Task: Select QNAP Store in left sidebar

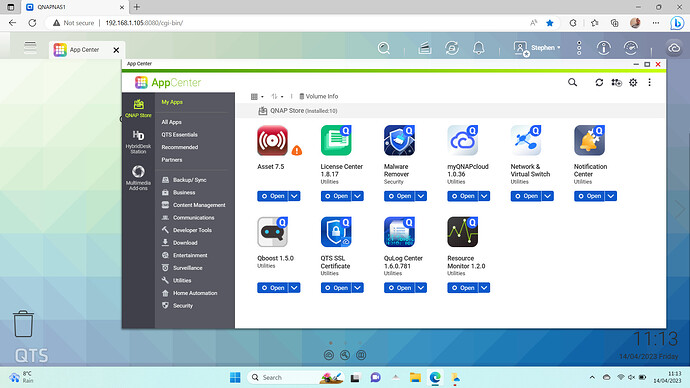Action: click(138, 108)
